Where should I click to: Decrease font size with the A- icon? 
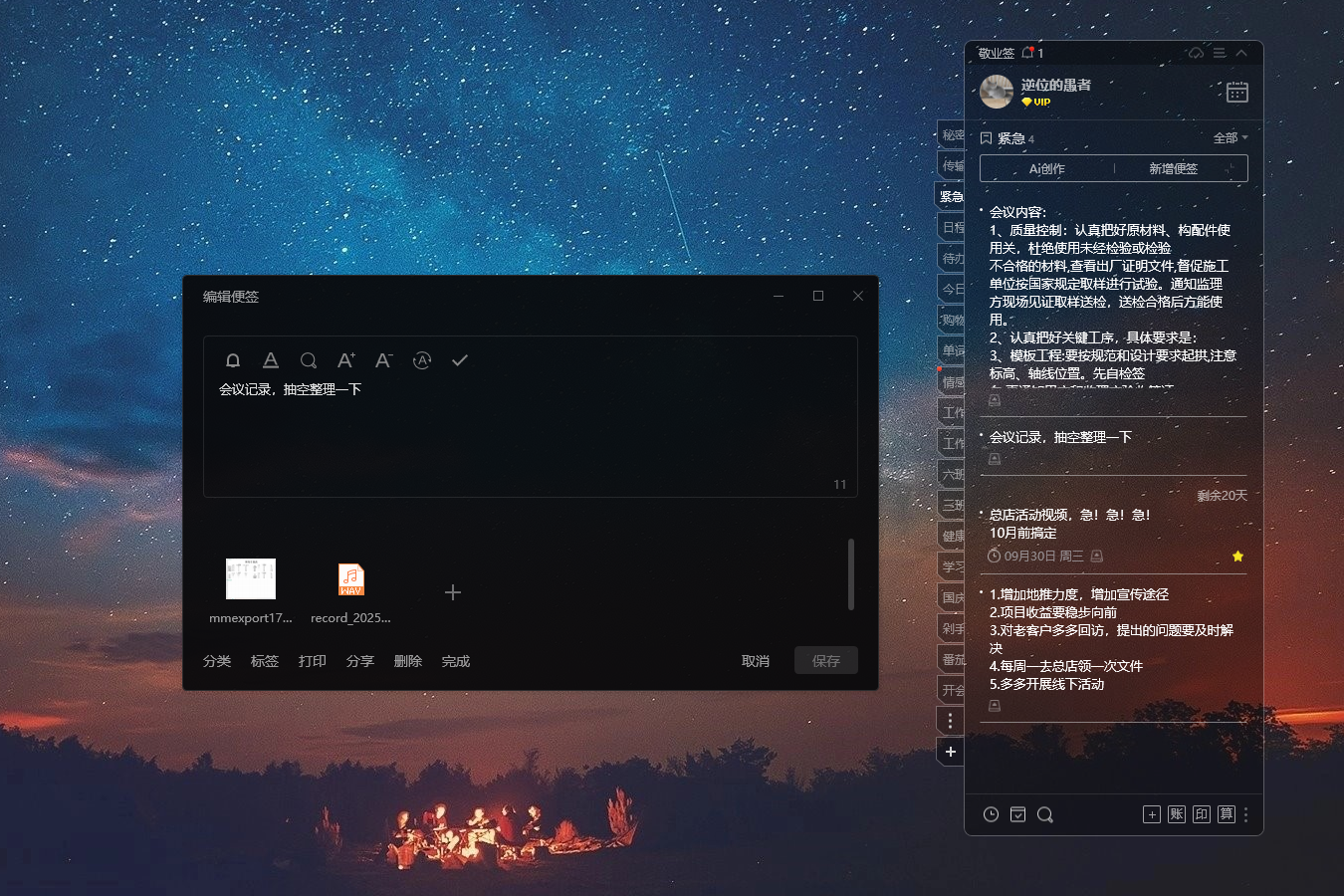384,360
